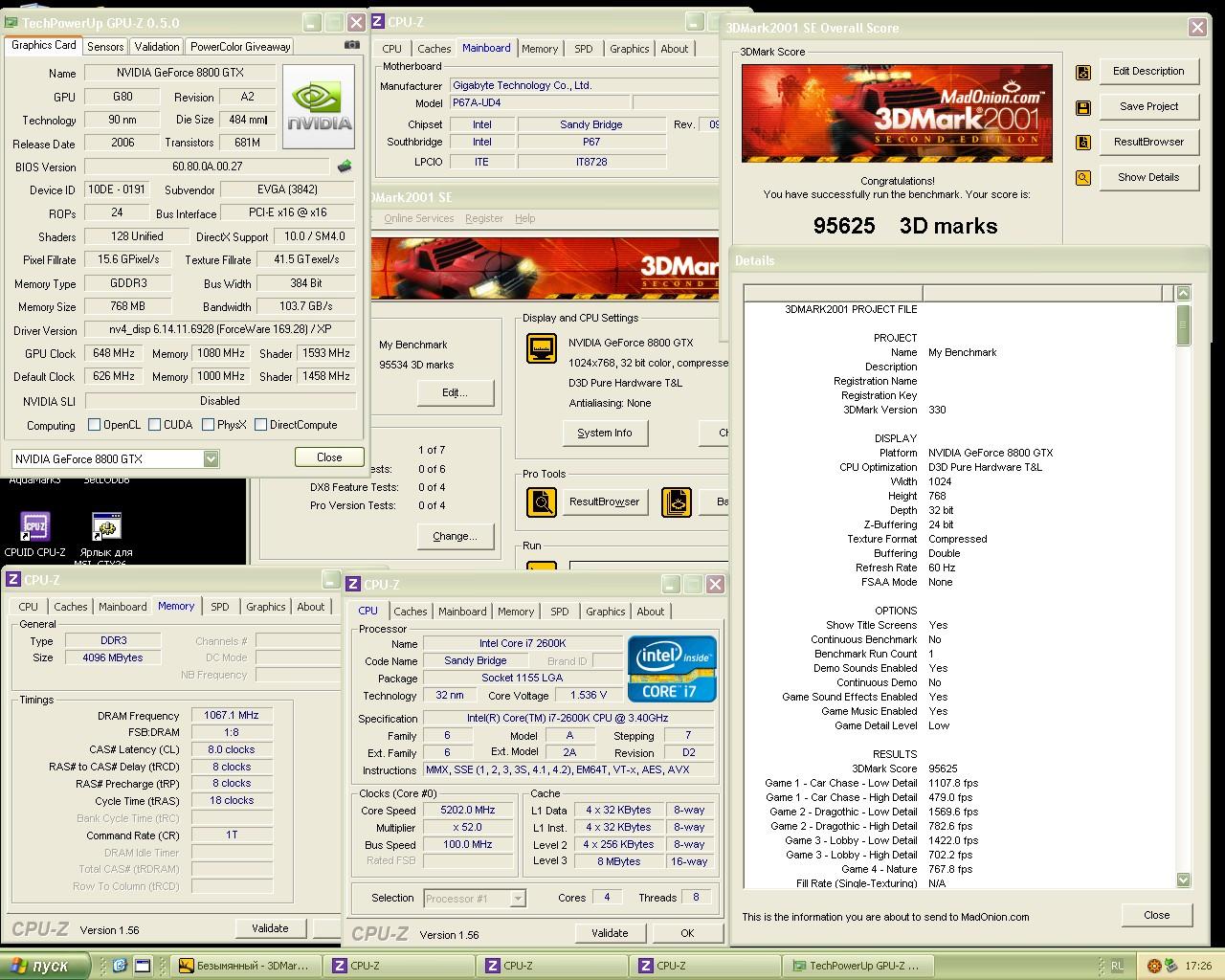Click Close button in GPU-Z
1225x980 pixels.
[x=329, y=457]
